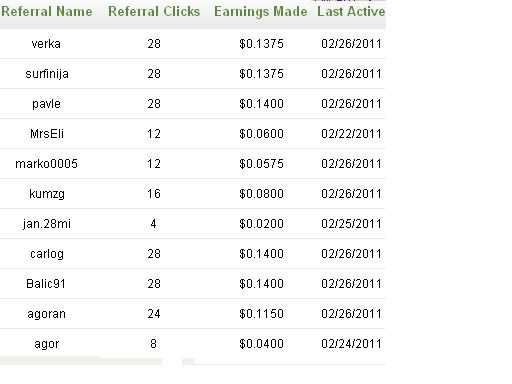The height and width of the screenshot is (384, 512).
Task: Click the agor referral name
Action: pos(47,344)
